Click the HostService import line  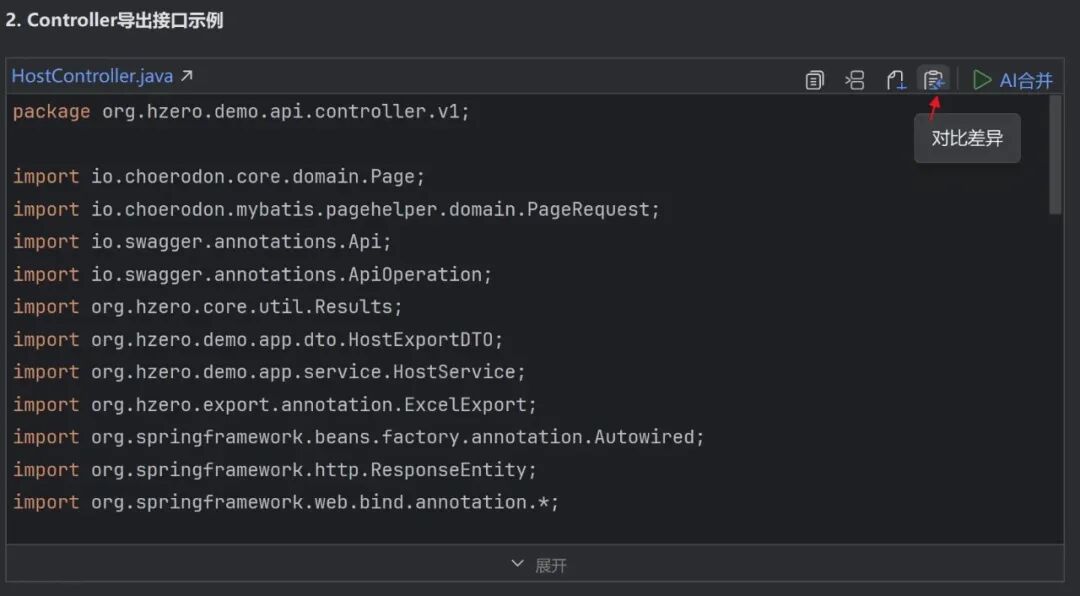[269, 372]
